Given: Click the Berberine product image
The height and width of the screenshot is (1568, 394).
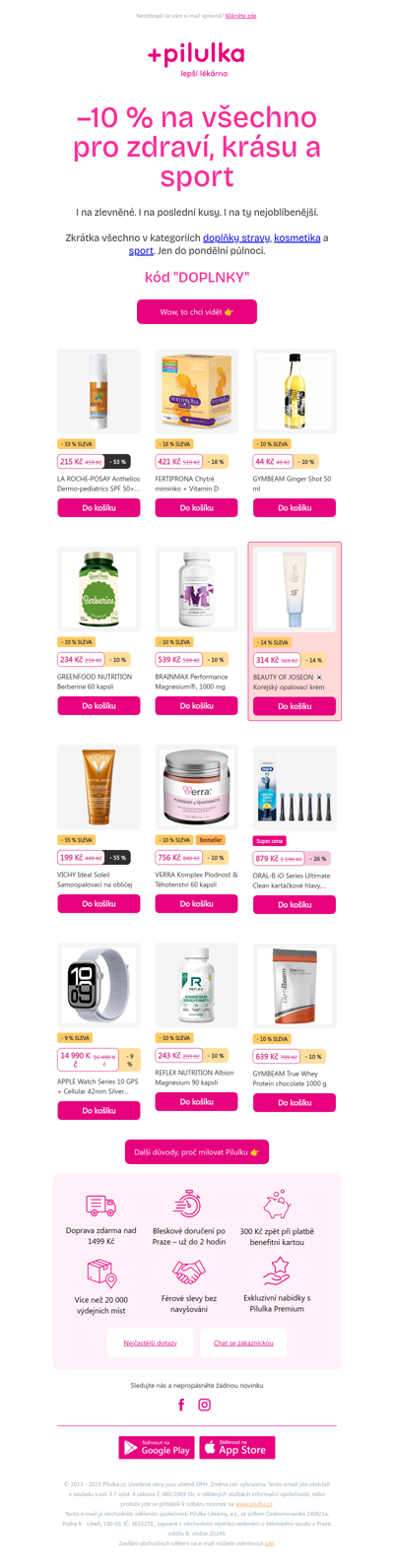Looking at the screenshot, I should tap(98, 589).
